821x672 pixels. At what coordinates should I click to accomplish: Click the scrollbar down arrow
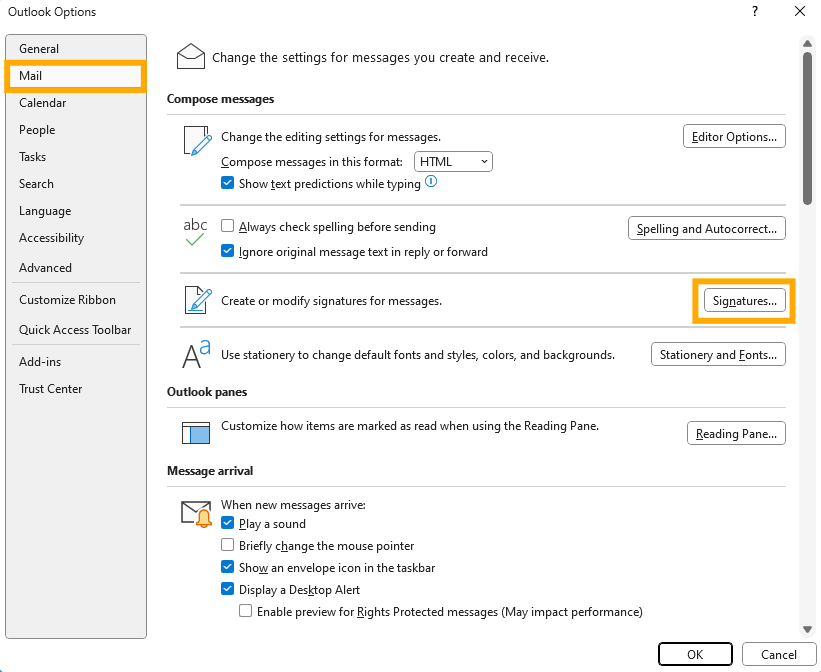(807, 629)
